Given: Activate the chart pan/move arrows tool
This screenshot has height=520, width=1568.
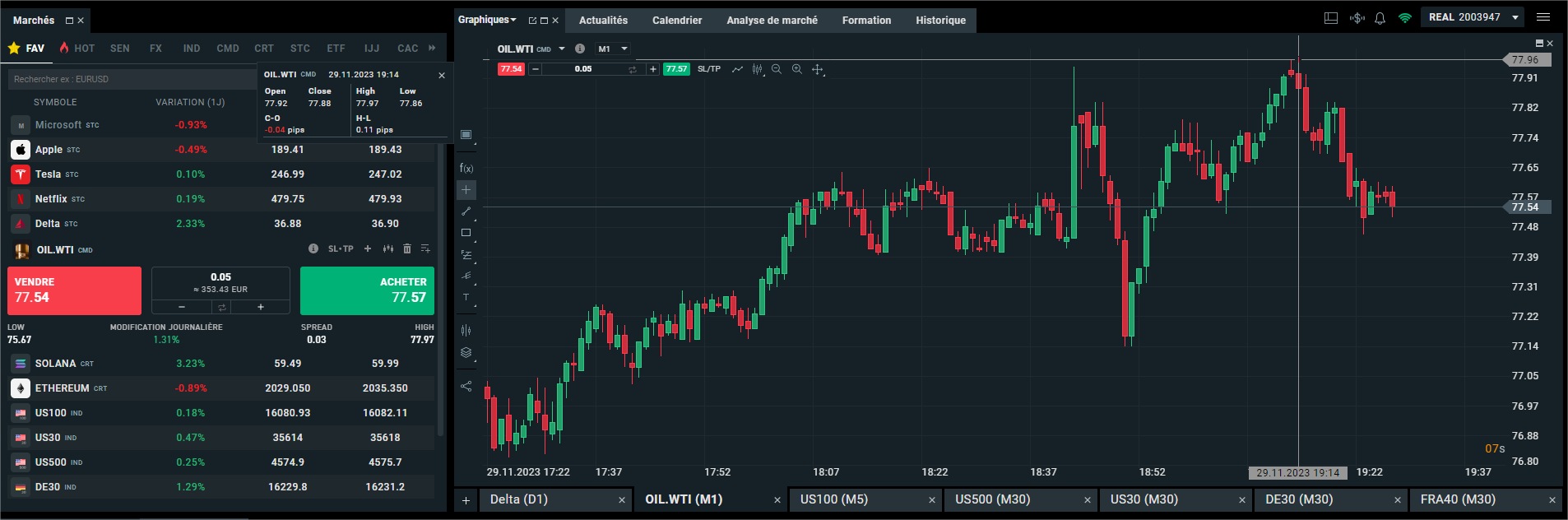Looking at the screenshot, I should pos(818,69).
